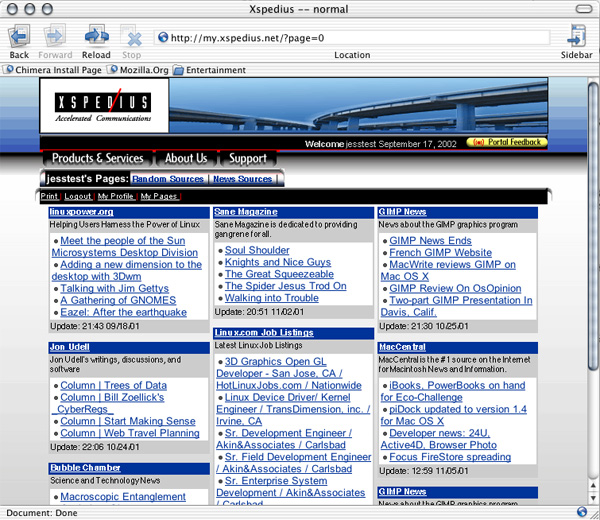Switch to the News Sources tab
600x520 pixels.
242,179
